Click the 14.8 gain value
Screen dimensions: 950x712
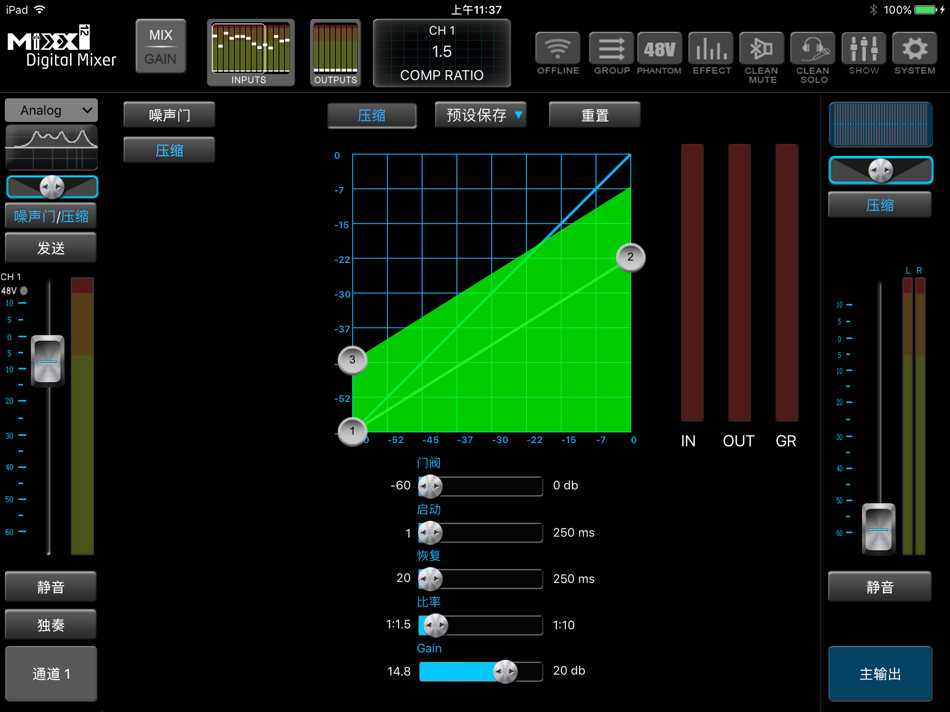399,671
